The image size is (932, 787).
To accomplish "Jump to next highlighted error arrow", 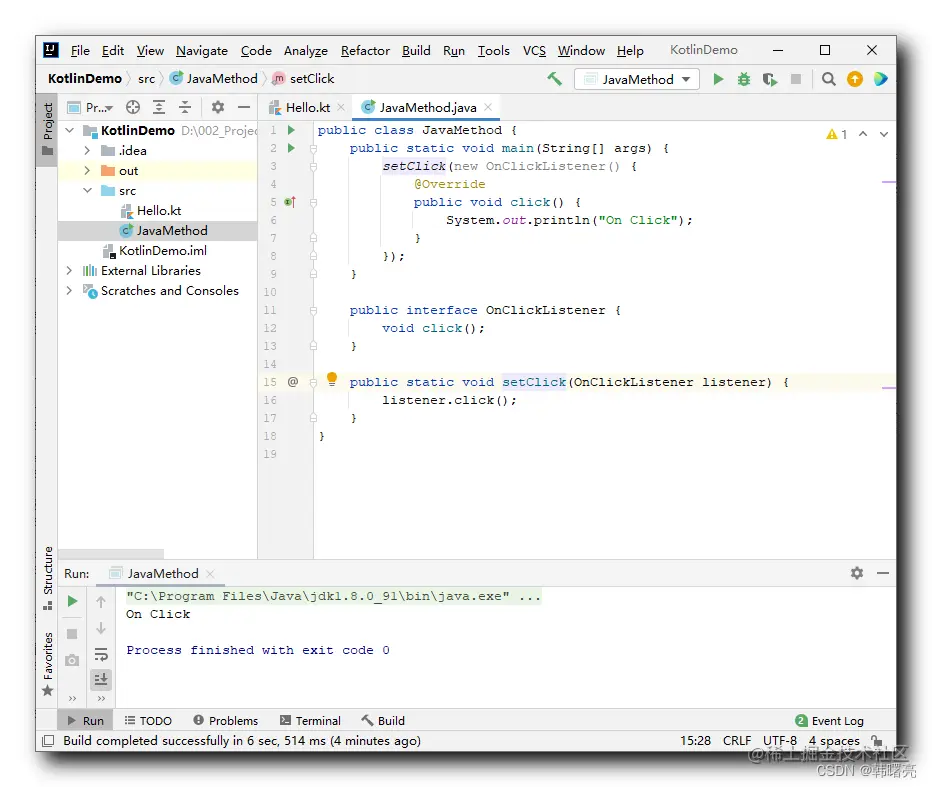I will click(x=884, y=134).
